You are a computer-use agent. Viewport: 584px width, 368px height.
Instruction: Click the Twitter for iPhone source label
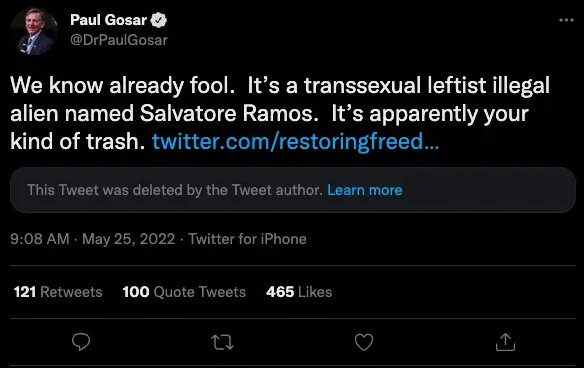point(247,239)
